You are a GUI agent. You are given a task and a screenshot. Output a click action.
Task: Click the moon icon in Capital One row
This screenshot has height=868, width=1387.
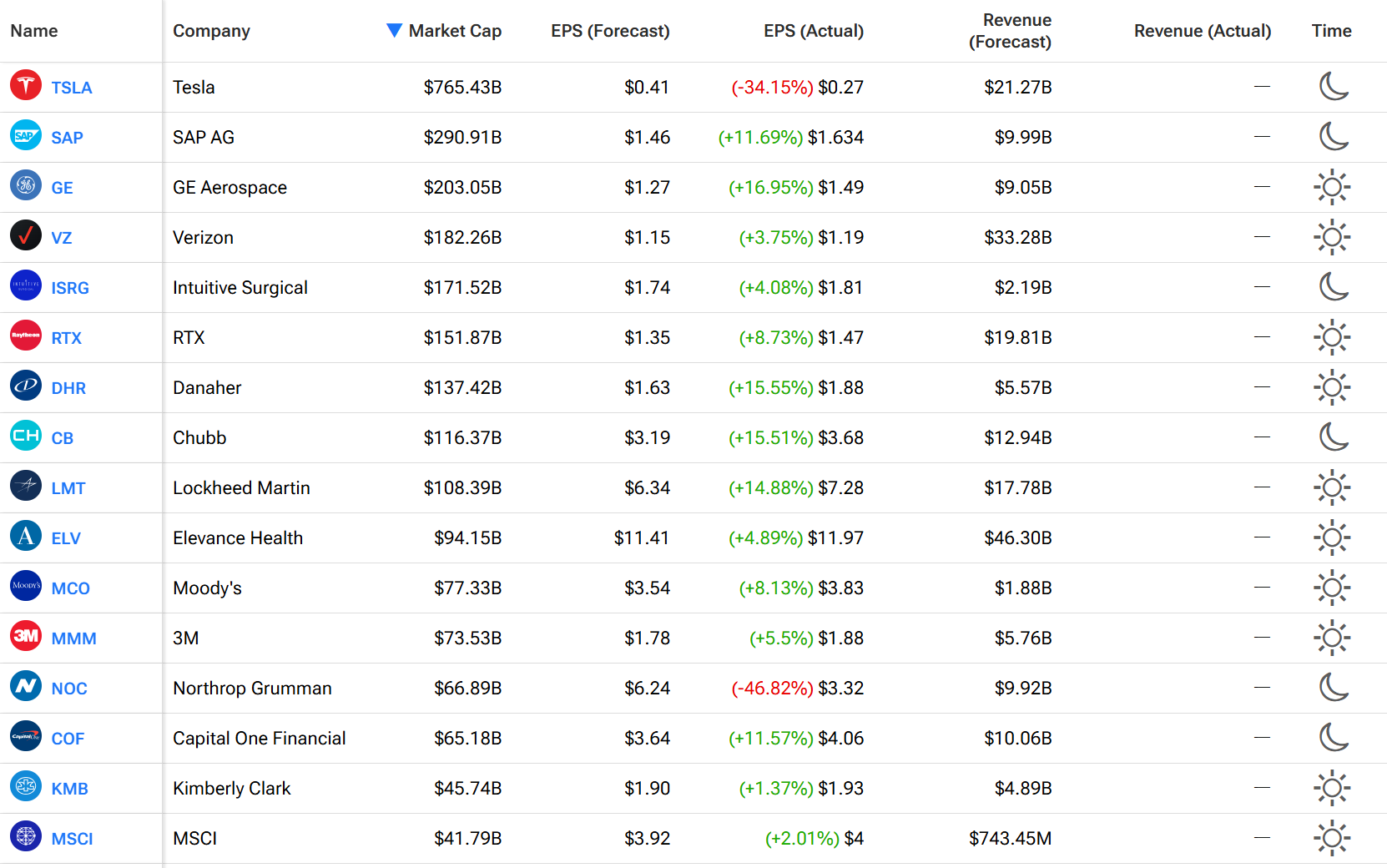click(x=1333, y=737)
